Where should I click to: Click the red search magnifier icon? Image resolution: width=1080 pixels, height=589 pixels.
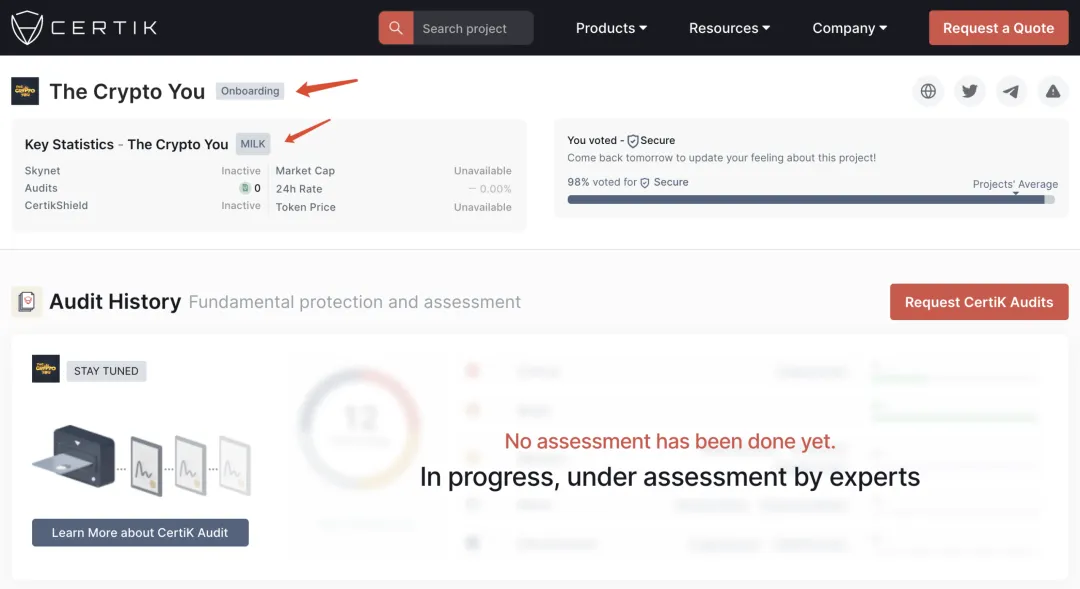pyautogui.click(x=396, y=28)
